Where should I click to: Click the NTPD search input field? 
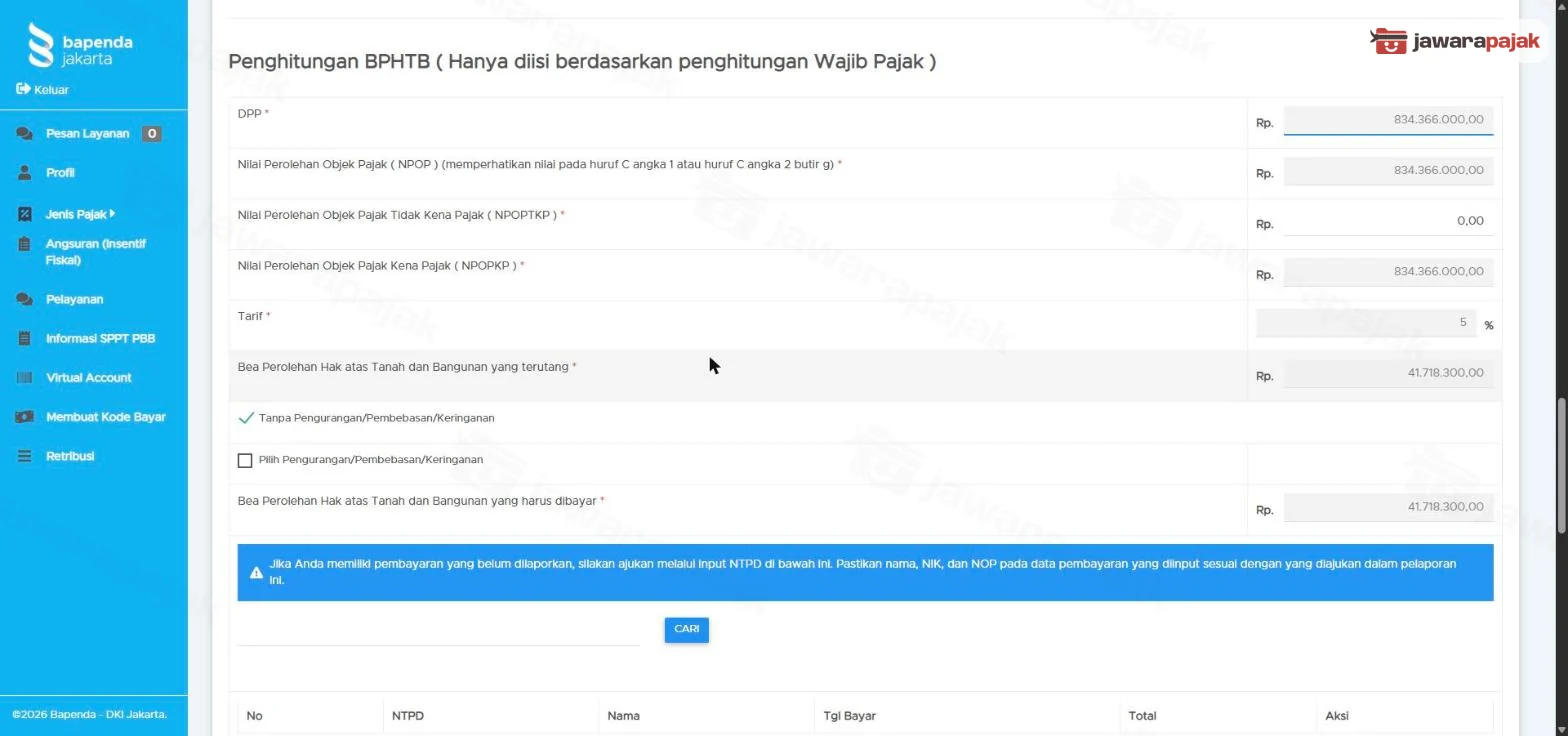click(438, 631)
